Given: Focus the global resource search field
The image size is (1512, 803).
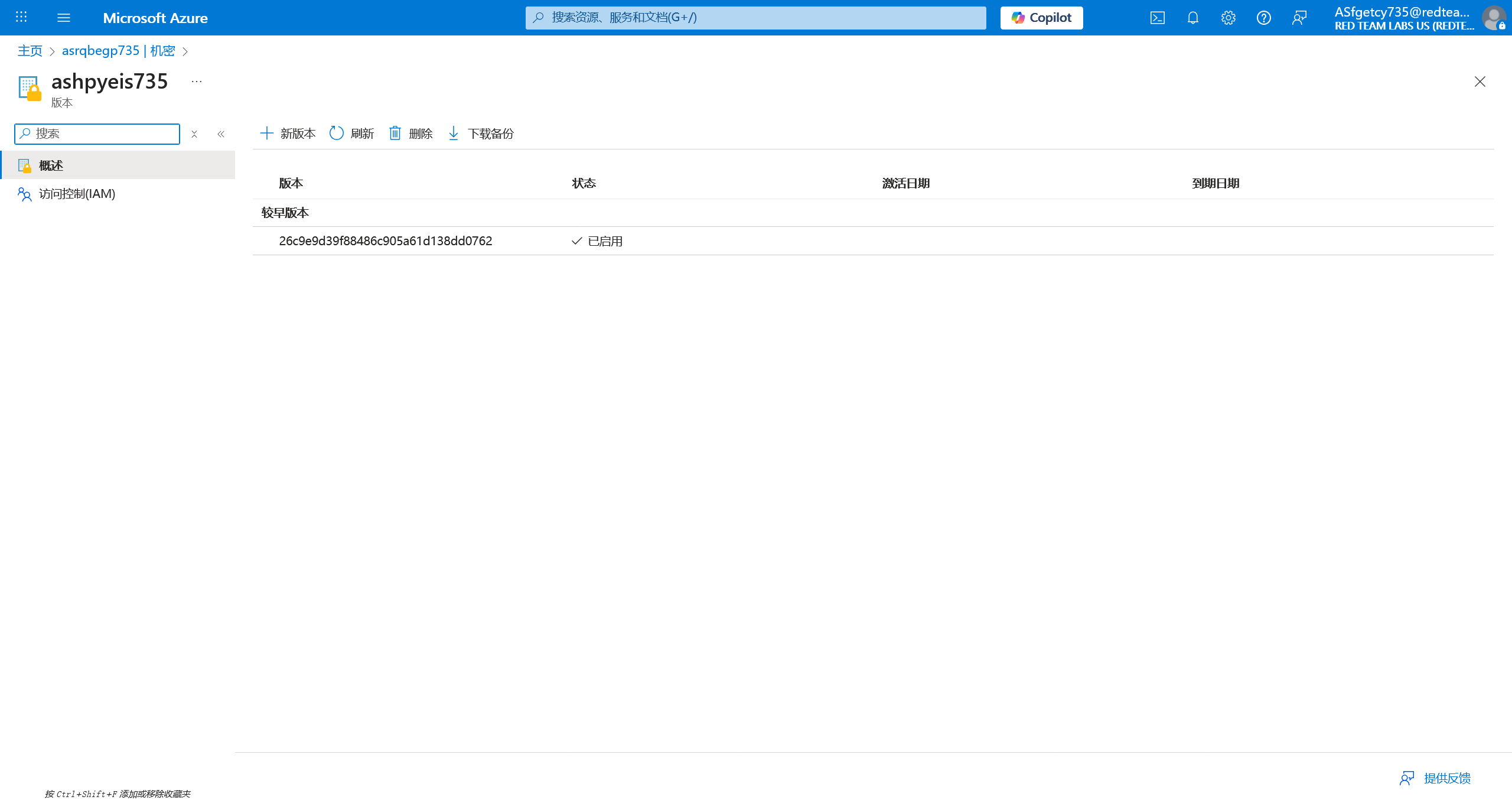Looking at the screenshot, I should point(756,18).
